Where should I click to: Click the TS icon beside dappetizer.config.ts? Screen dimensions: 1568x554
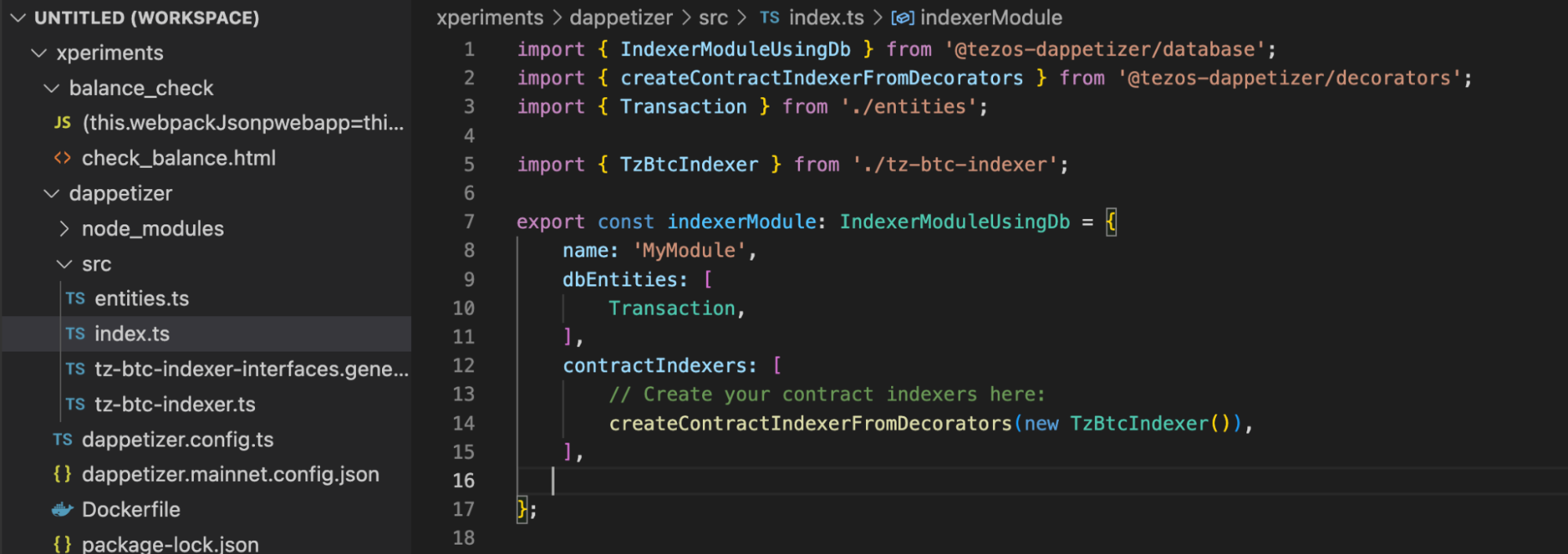(x=63, y=440)
